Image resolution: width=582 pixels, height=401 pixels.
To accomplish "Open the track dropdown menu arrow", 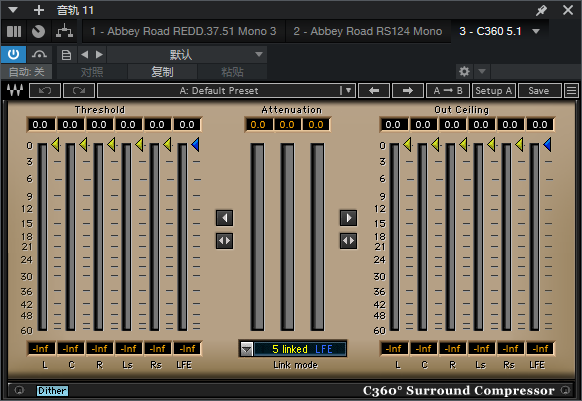I will tap(13, 10).
